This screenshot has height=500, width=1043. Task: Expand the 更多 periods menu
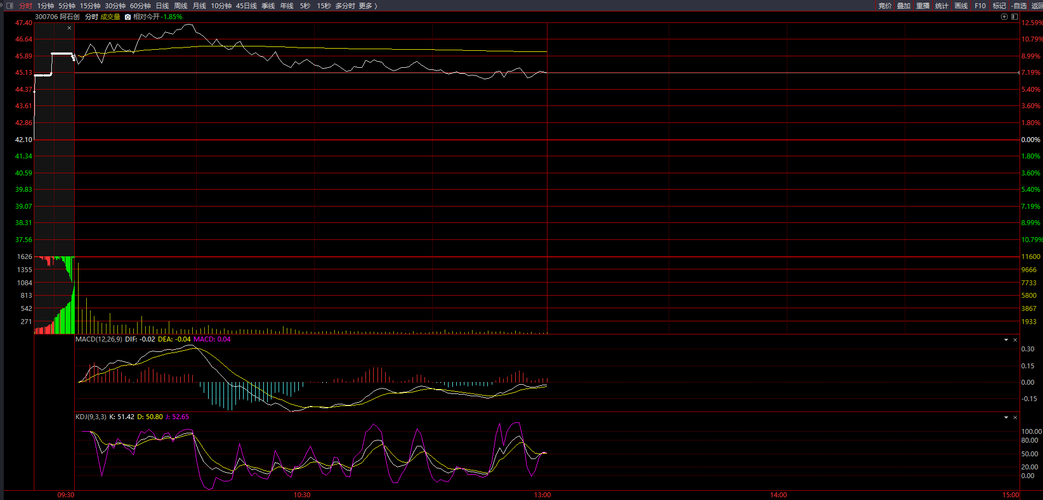(x=367, y=5)
